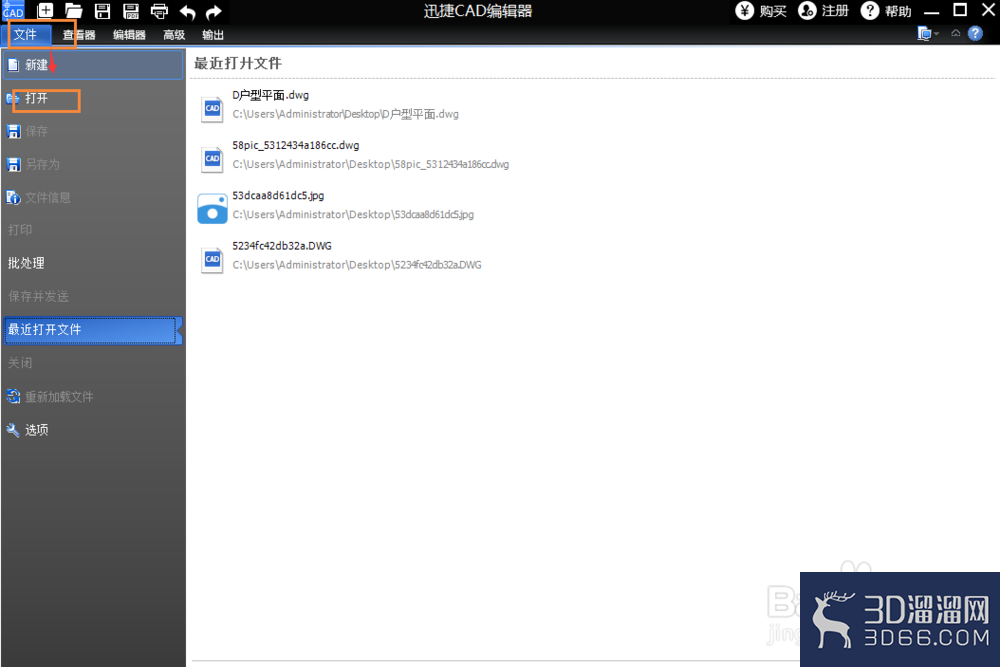
Task: Click the save as PDF icon
Action: (131, 11)
